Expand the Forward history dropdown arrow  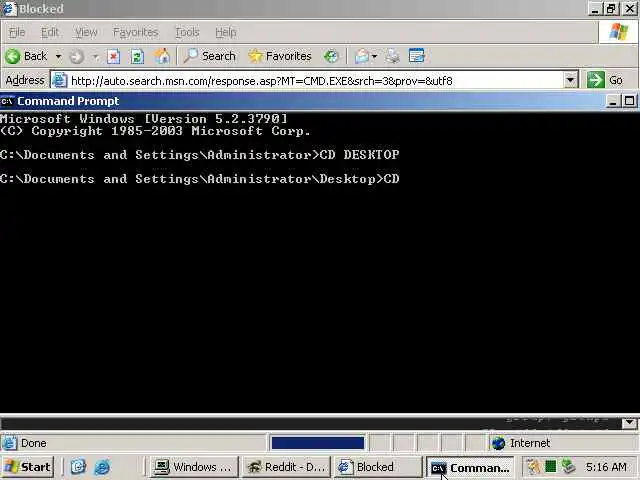(x=96, y=56)
